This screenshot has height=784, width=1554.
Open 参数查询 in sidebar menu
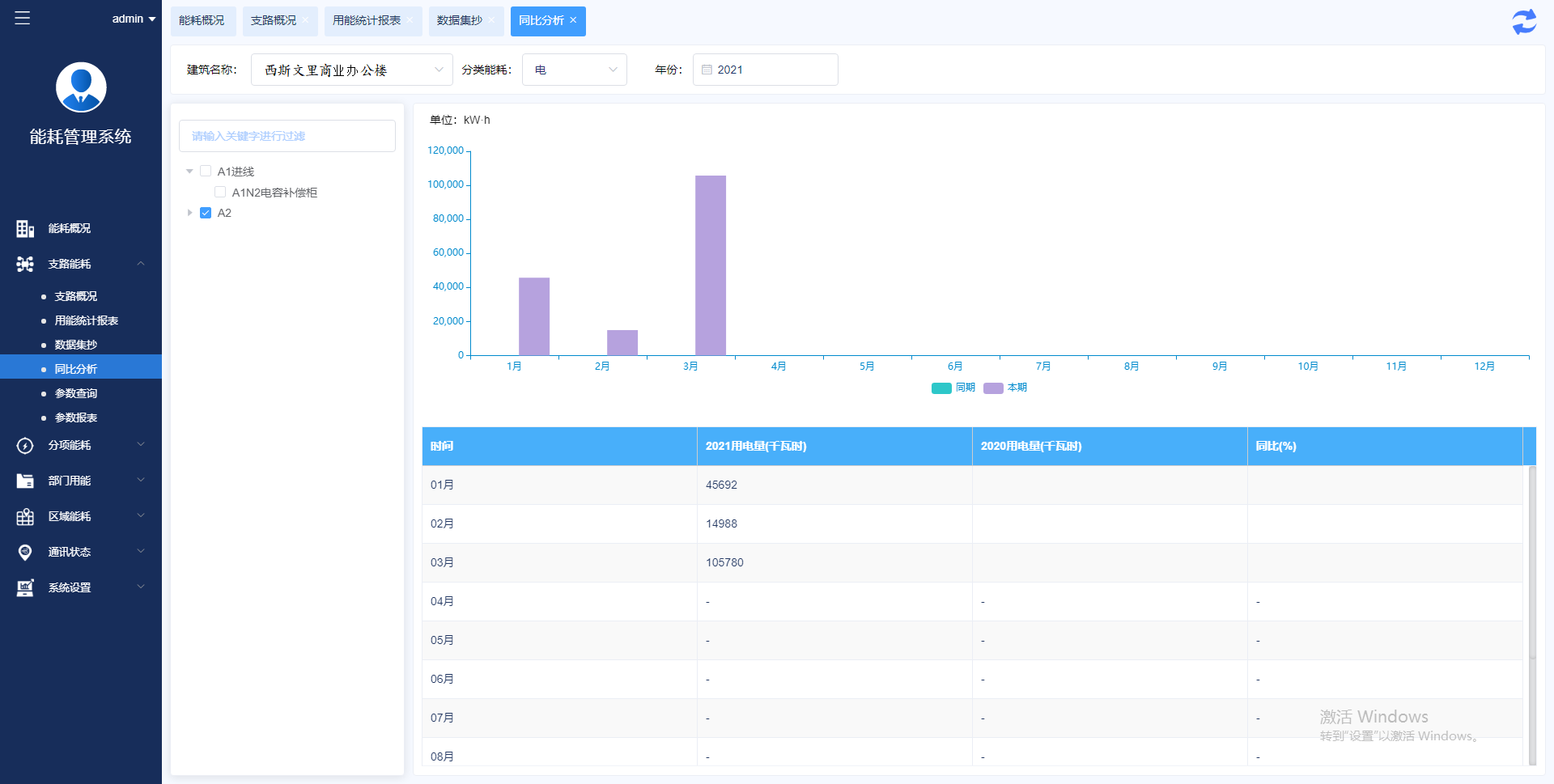76,393
